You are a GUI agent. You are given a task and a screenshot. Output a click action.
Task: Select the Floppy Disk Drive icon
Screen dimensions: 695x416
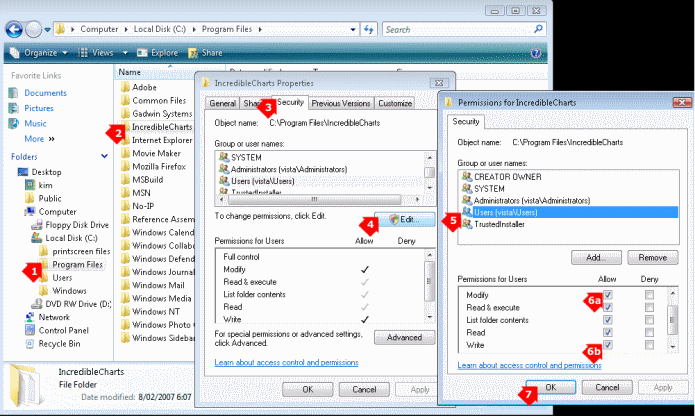click(x=37, y=225)
